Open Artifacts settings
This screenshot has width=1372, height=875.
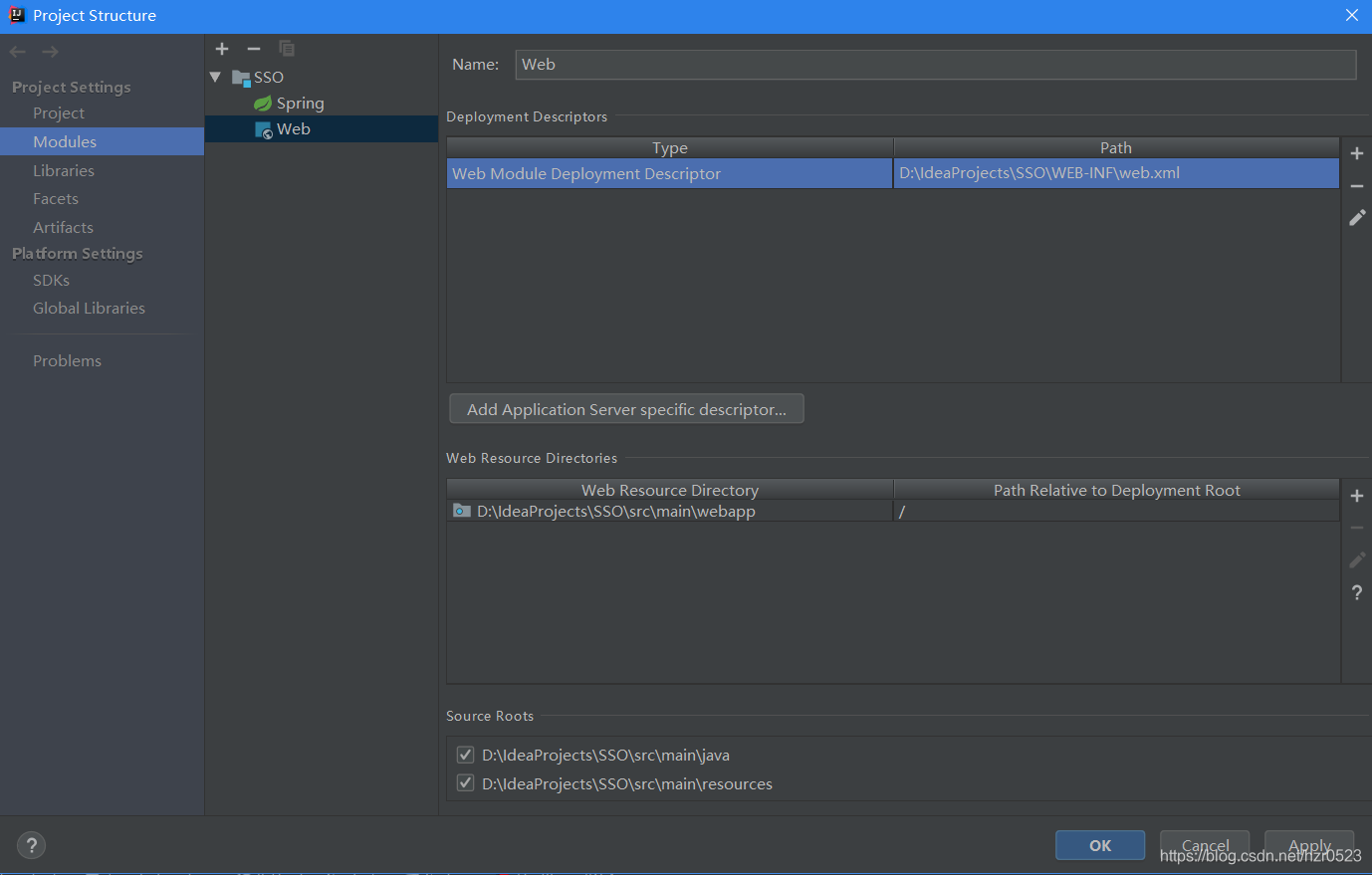click(63, 227)
